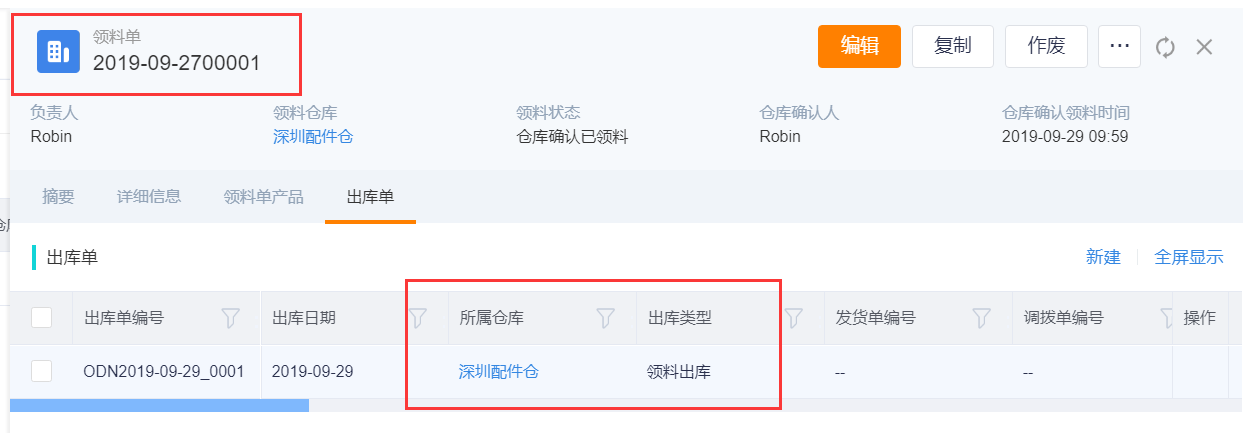Image resolution: width=1243 pixels, height=433 pixels.
Task: Filter the 出库单编号 column
Action: click(230, 318)
